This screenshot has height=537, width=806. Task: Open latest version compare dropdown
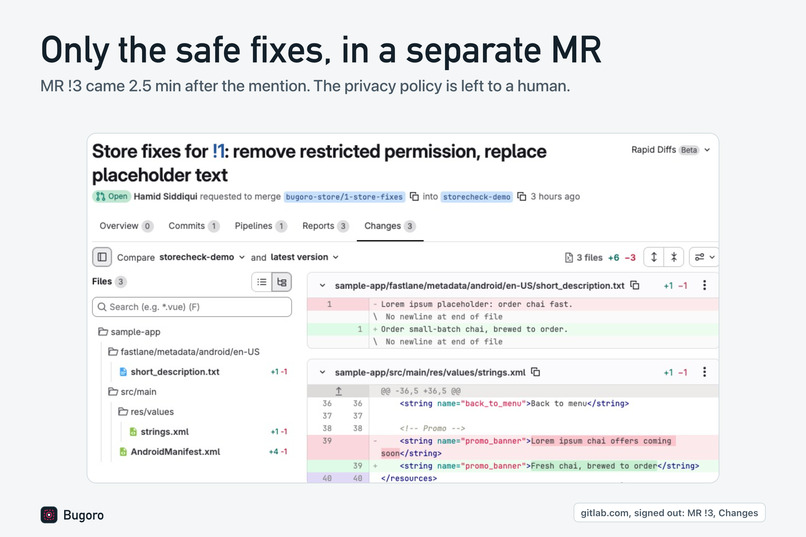pos(304,257)
